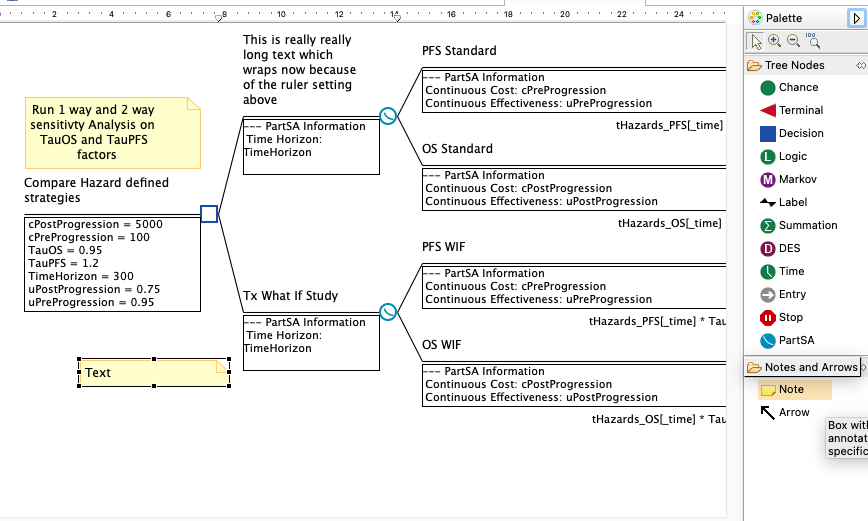The height and width of the screenshot is (521, 868).
Task: Pin the Tree Nodes drawer open
Action: [x=860, y=66]
